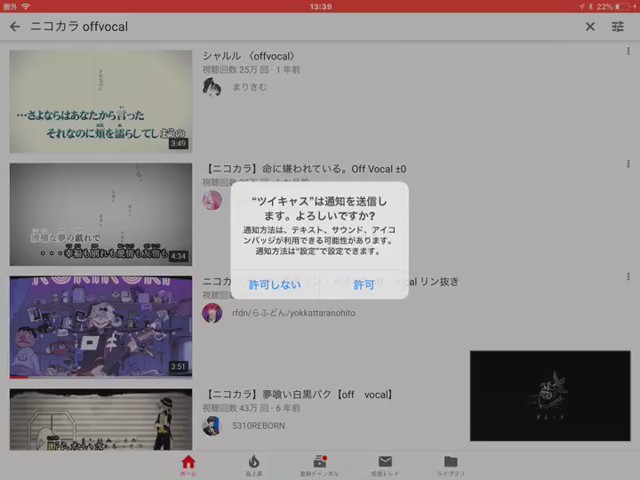
Task: Open Subscriptions tab in bottom bar
Action: [x=319, y=466]
